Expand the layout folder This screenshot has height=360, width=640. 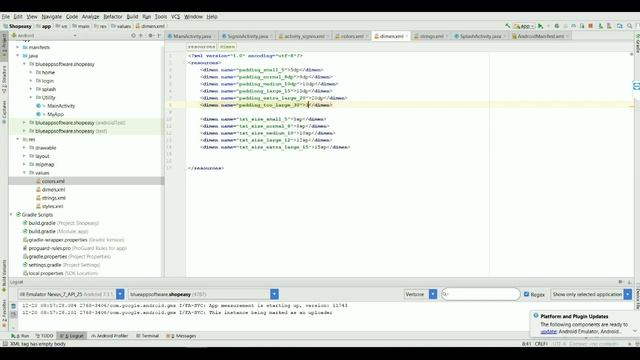tap(24, 156)
